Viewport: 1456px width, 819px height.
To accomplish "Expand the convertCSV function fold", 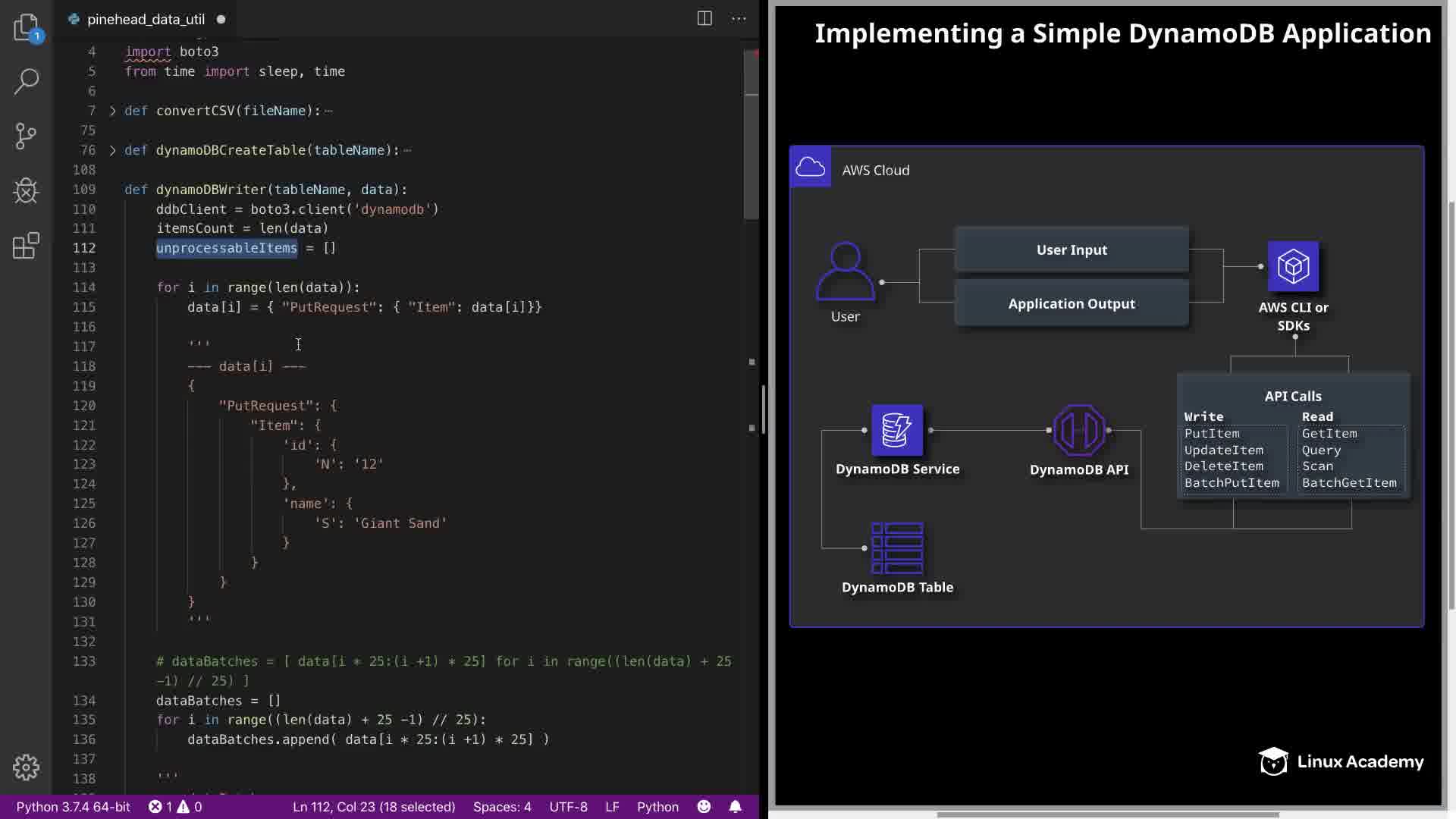I will [113, 111].
